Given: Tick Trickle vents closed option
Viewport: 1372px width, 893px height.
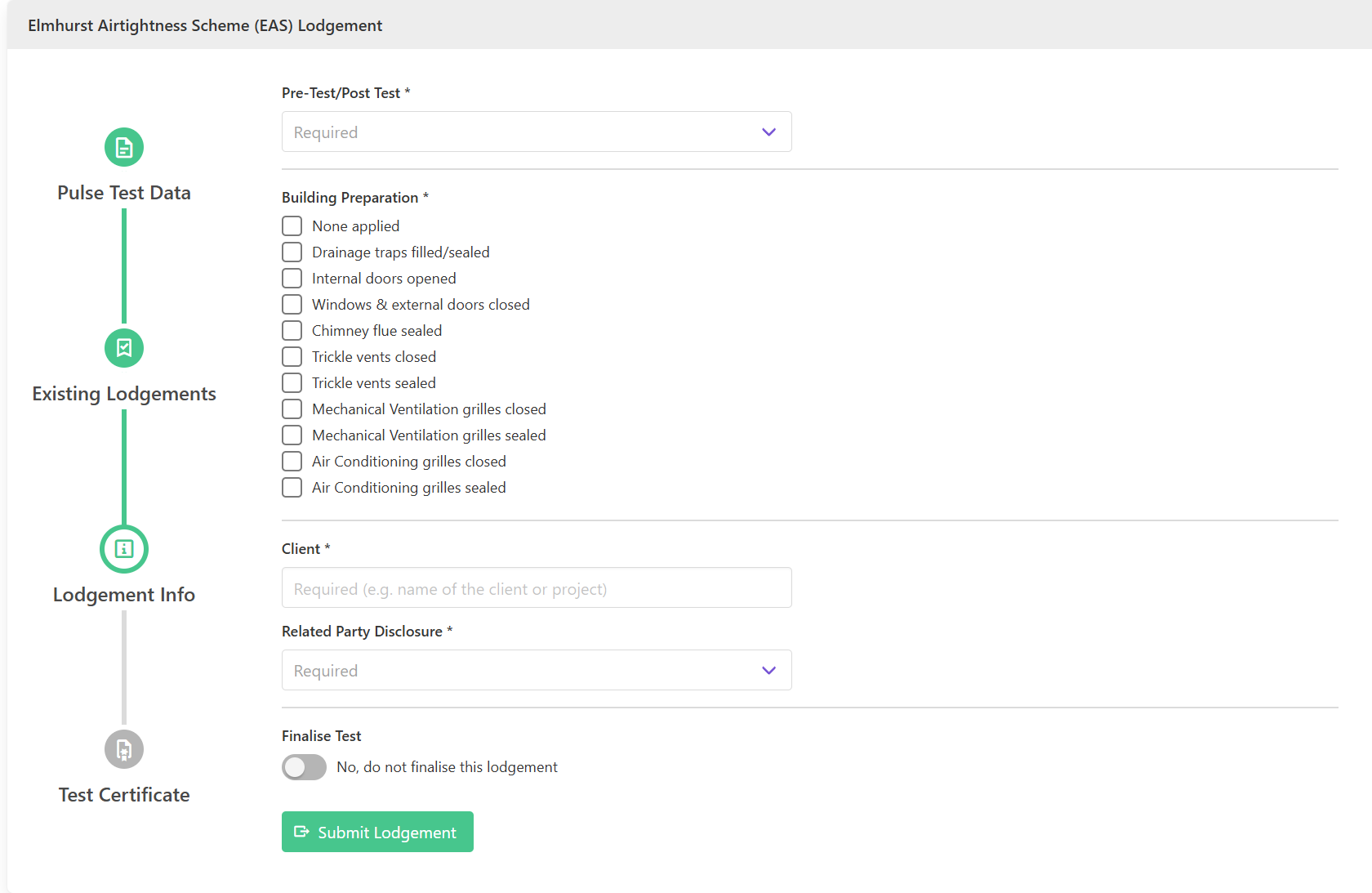Looking at the screenshot, I should coord(292,357).
